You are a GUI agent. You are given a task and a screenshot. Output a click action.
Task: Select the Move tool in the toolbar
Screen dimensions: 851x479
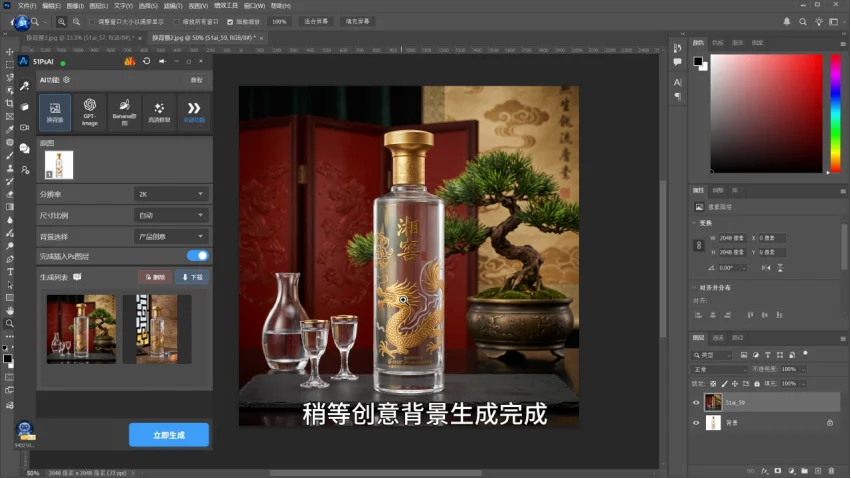[x=9, y=52]
